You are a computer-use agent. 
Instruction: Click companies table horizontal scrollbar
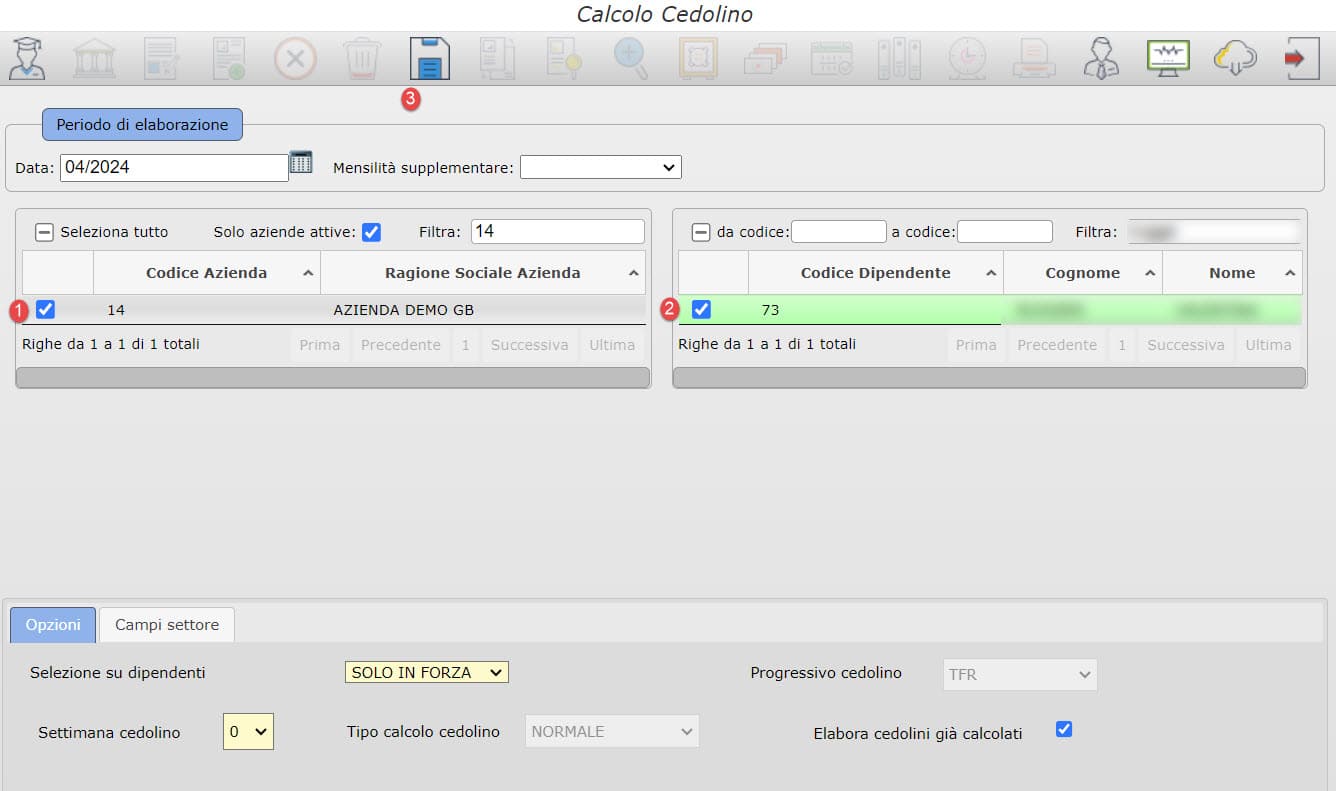point(333,377)
